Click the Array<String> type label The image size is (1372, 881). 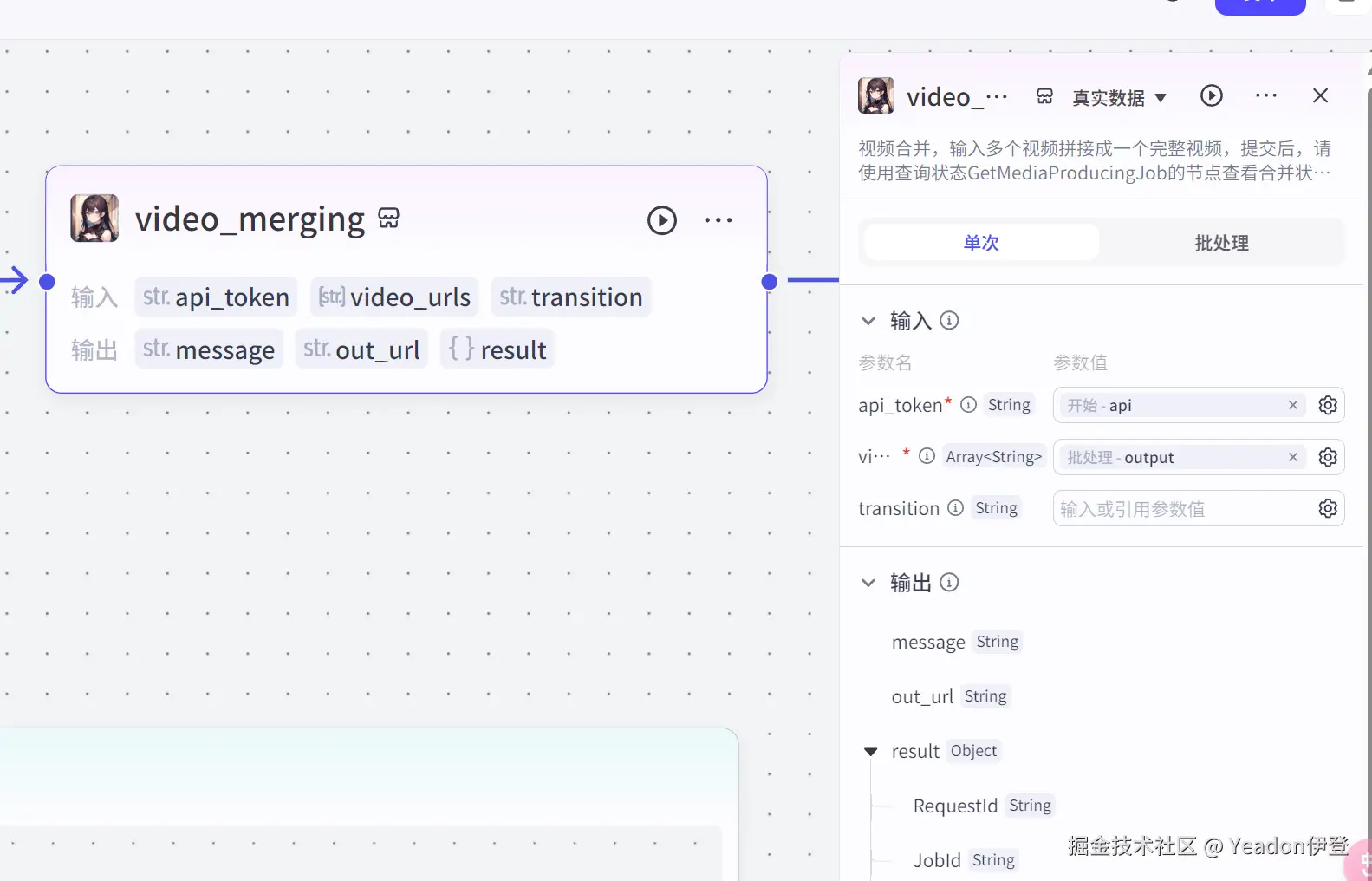pyautogui.click(x=994, y=457)
